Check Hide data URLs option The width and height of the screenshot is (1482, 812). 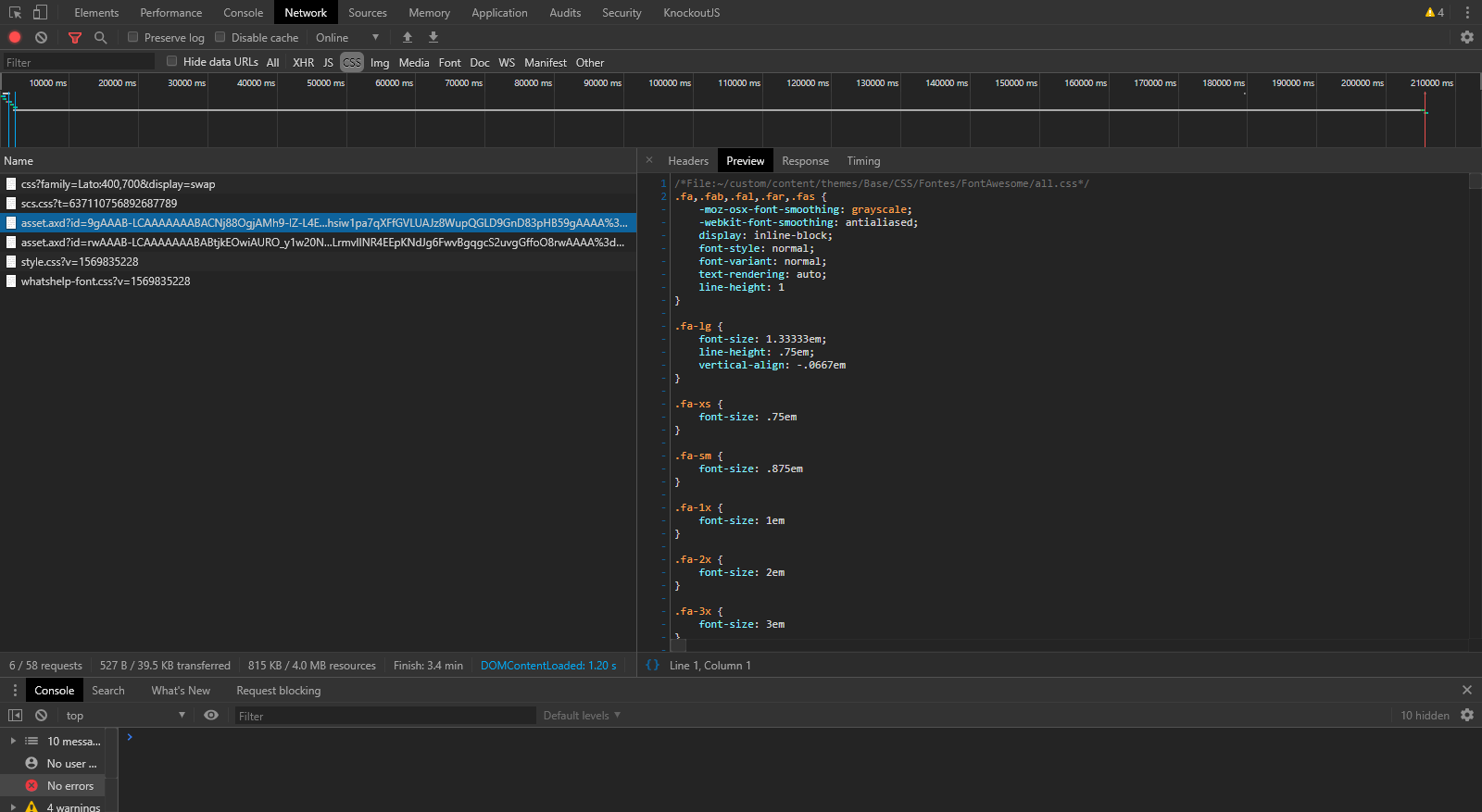[171, 61]
